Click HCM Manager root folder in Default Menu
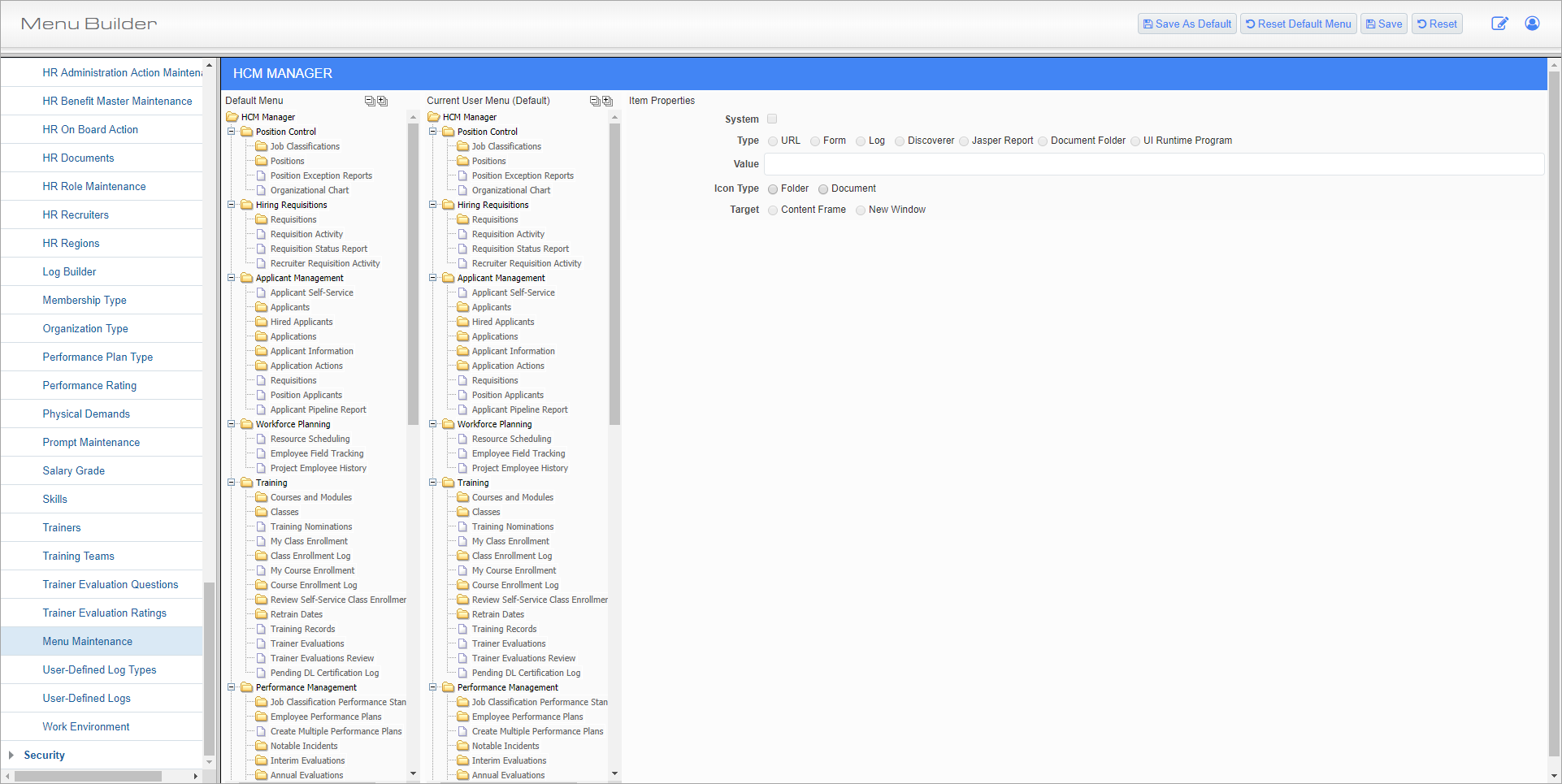 (x=267, y=117)
